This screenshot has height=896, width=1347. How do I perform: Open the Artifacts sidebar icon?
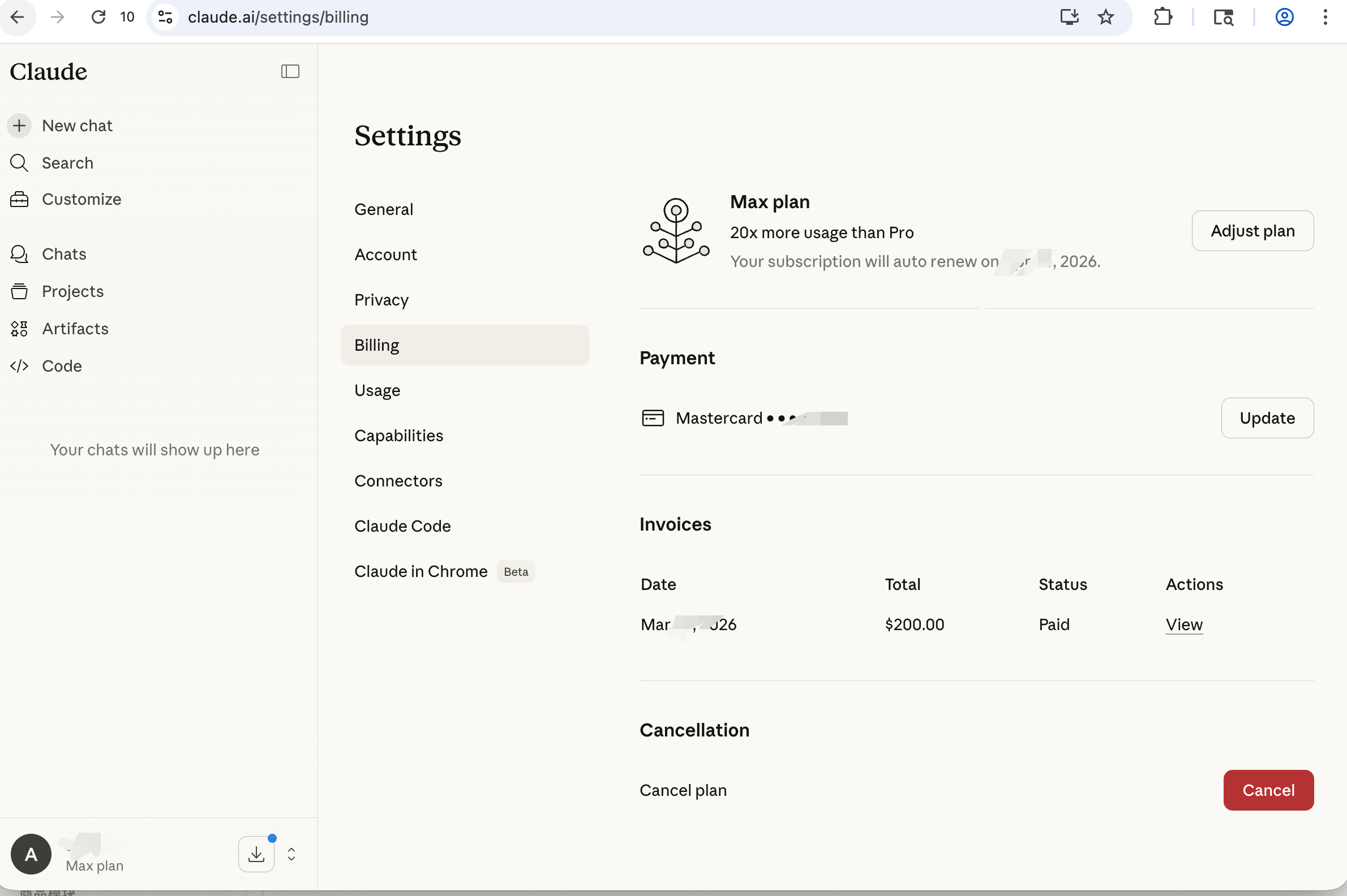coord(19,329)
